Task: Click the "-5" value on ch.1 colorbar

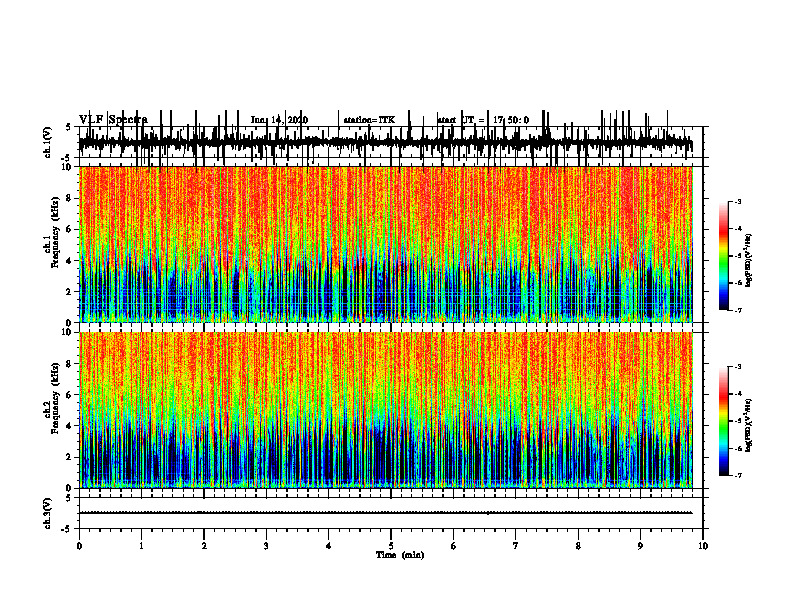Action: pos(738,256)
